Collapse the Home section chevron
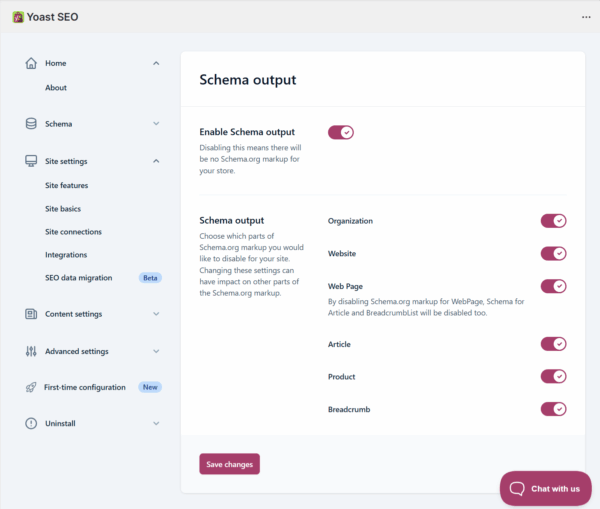Viewport: 600px width, 509px height. click(x=156, y=63)
